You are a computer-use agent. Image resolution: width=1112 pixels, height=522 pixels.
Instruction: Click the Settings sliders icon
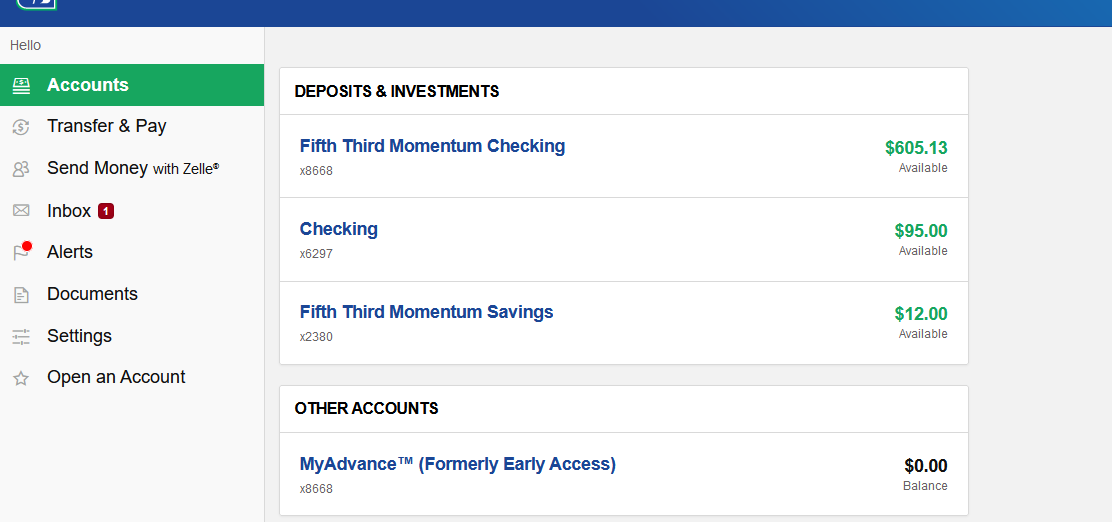point(21,337)
